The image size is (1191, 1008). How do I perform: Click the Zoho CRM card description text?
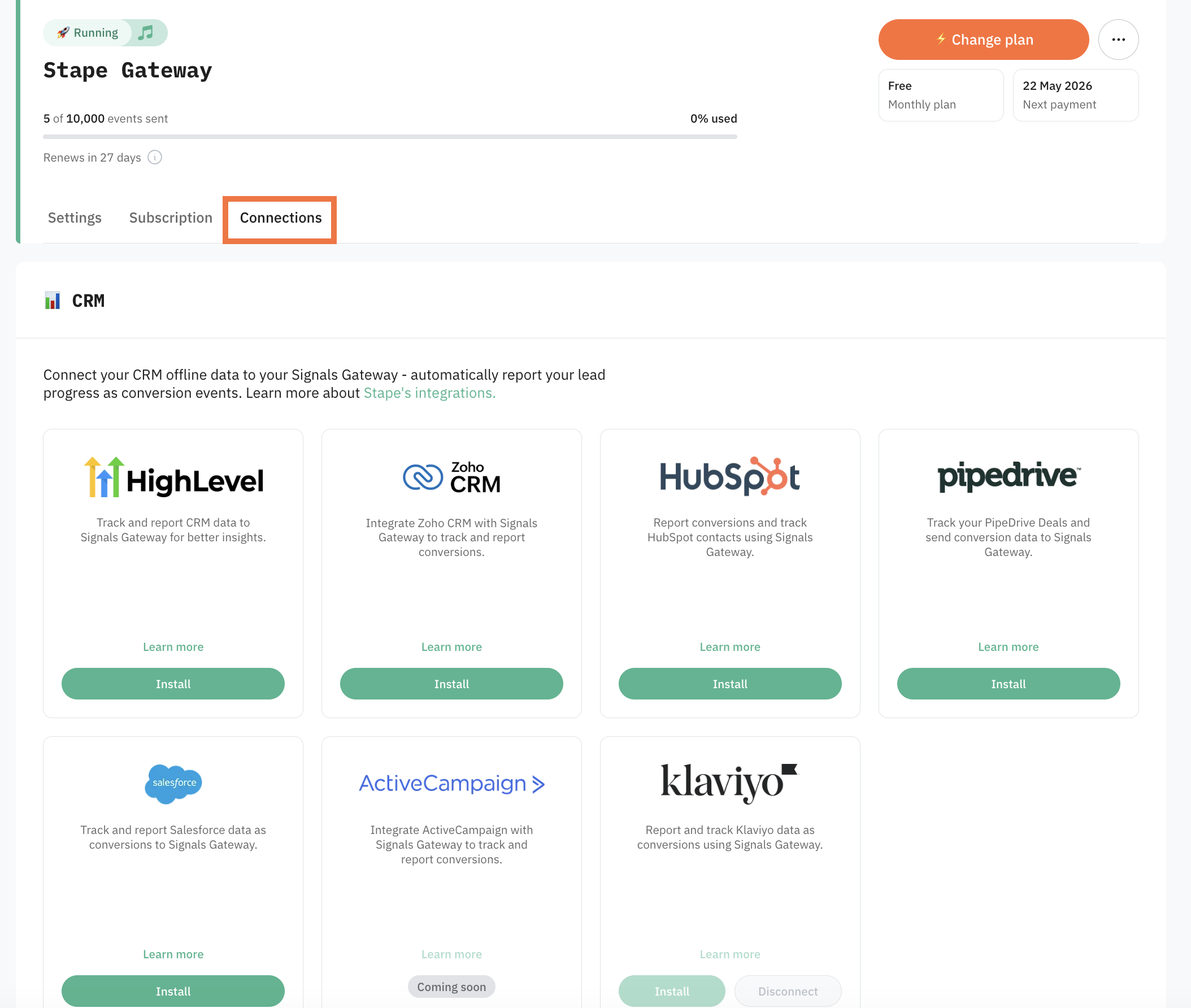pos(451,537)
